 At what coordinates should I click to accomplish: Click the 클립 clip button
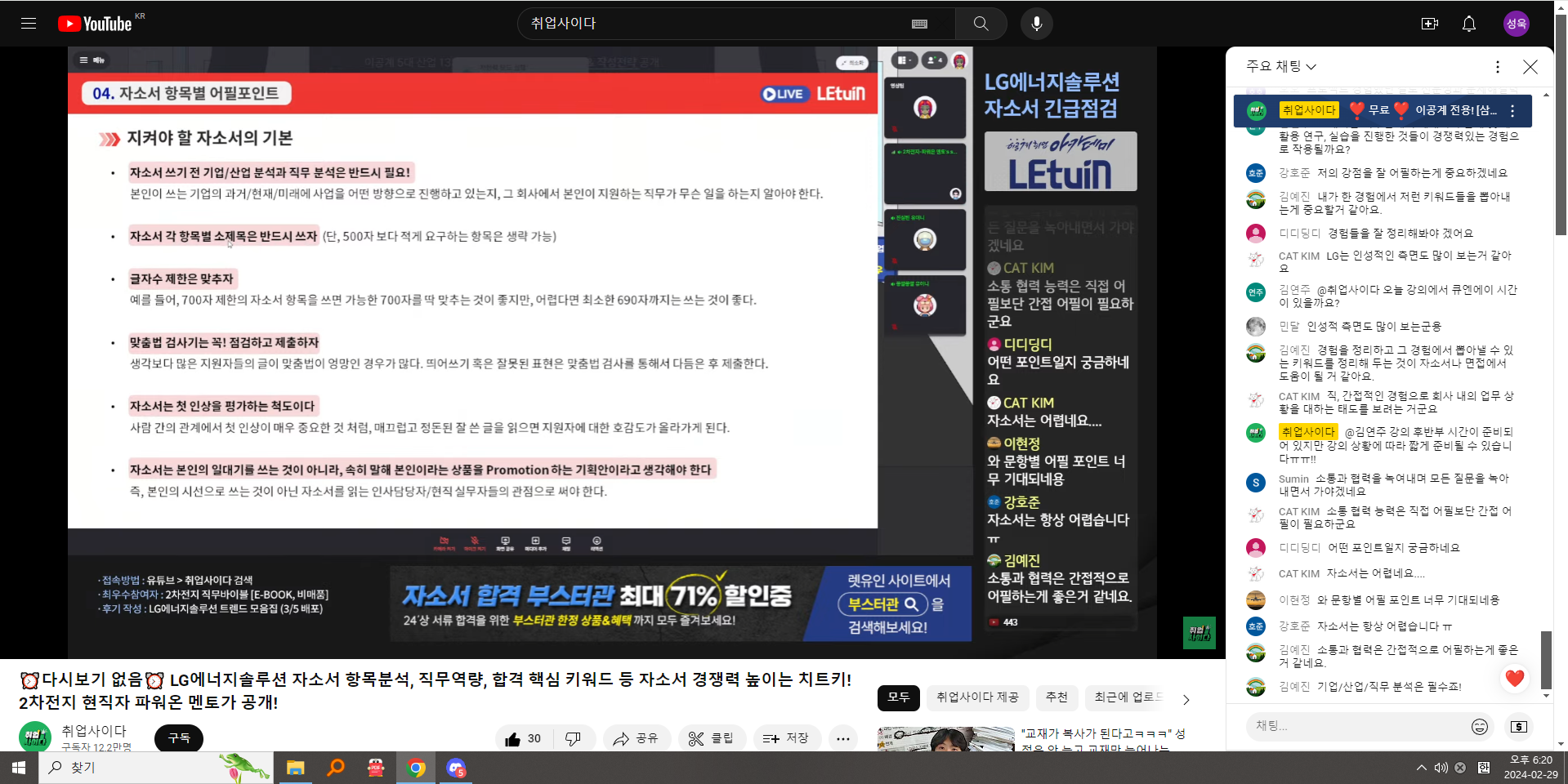point(711,738)
